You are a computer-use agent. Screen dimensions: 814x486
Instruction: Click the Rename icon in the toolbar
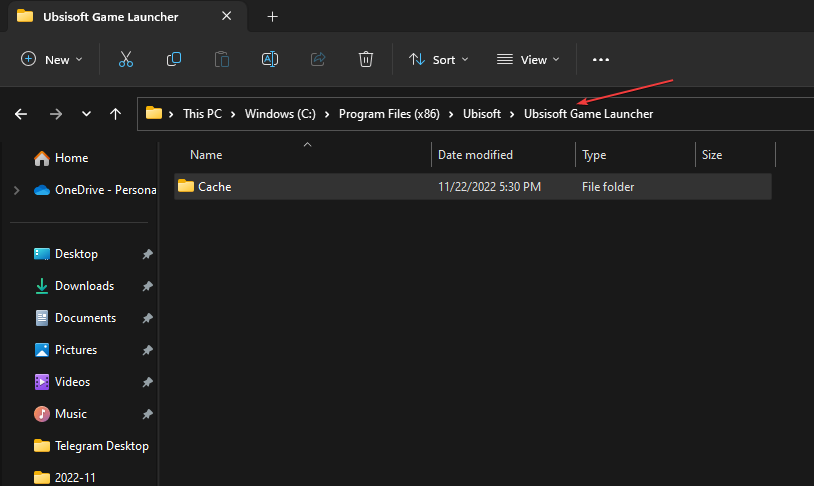point(269,59)
